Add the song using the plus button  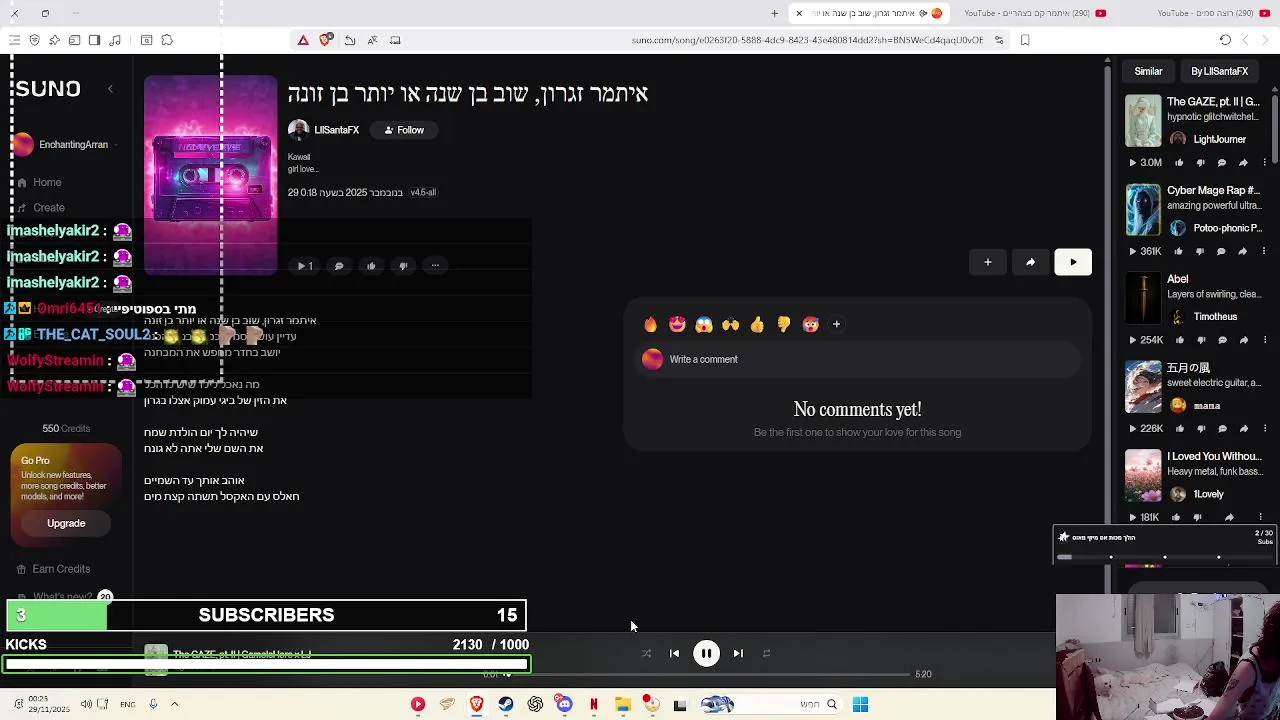coord(987,262)
